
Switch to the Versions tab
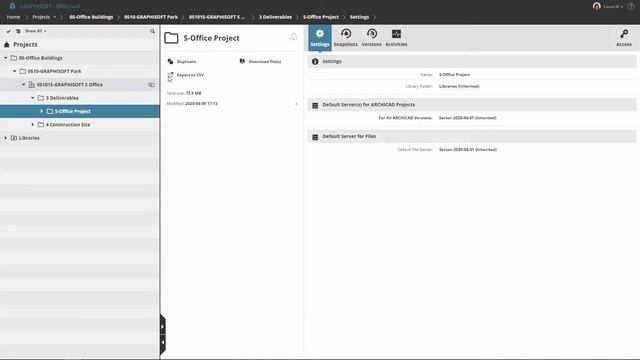[x=371, y=38]
